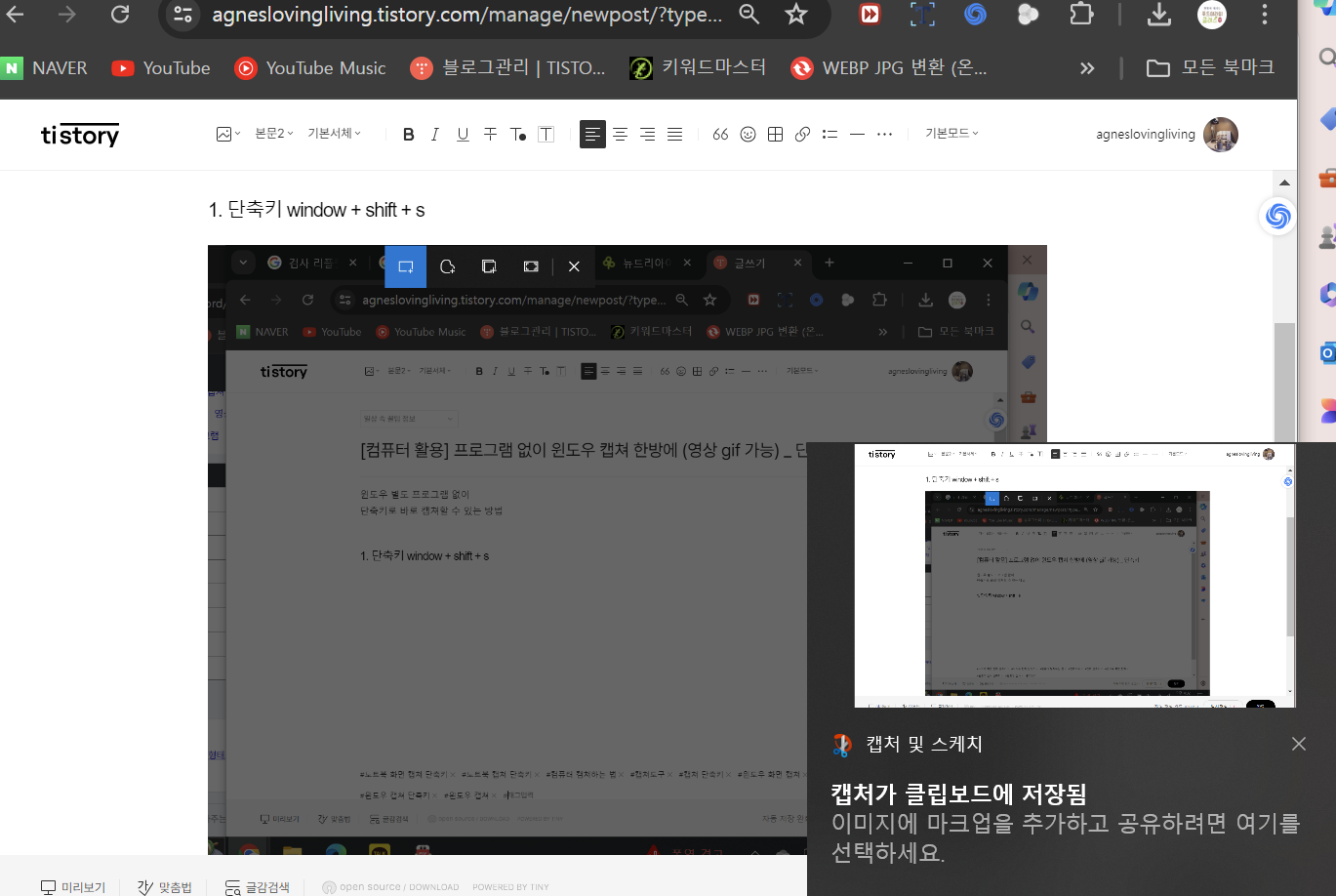The width and height of the screenshot is (1336, 896).
Task: Apply underline formatting
Action: [x=462, y=134]
